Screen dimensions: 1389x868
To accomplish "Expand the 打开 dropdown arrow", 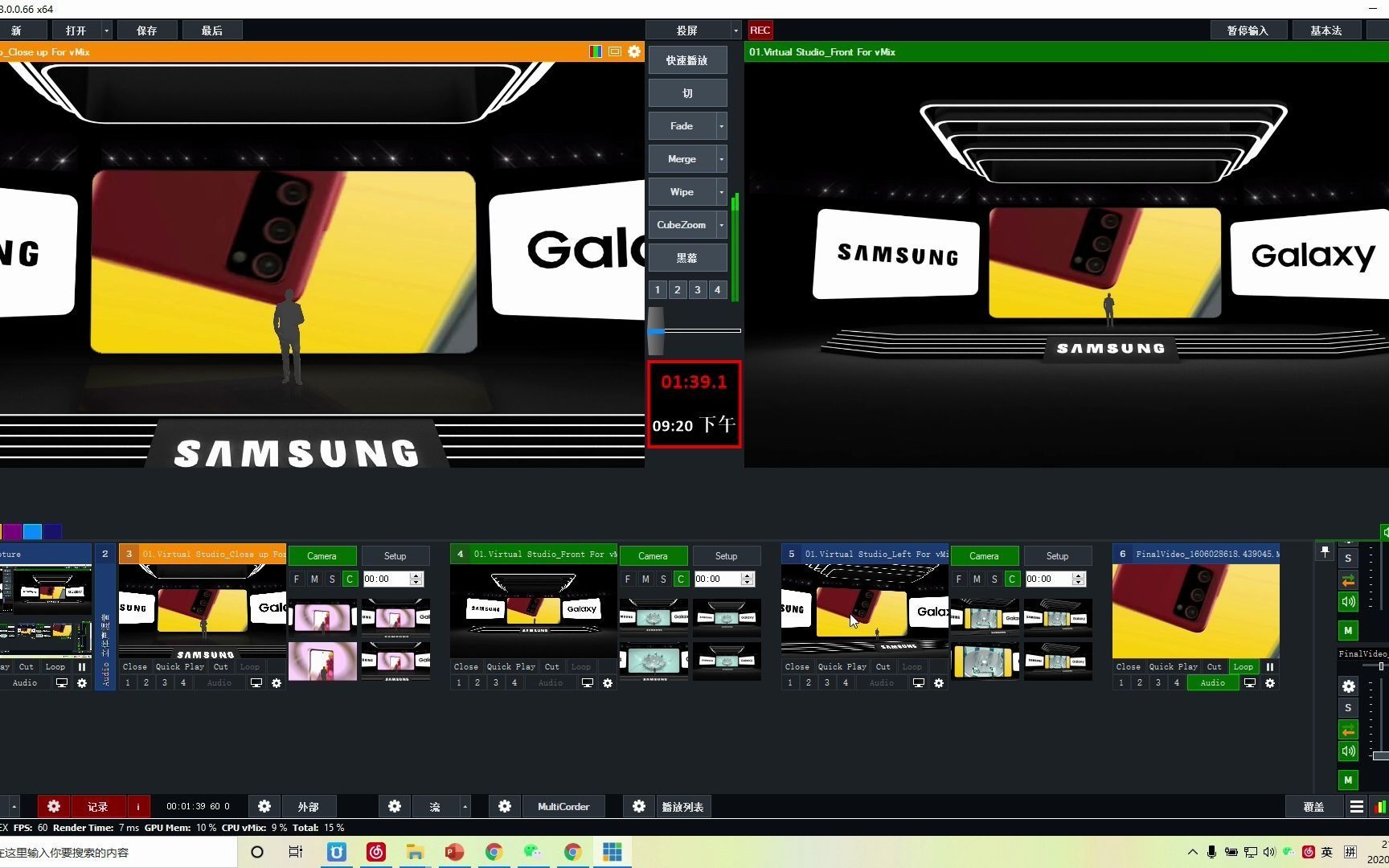I will click(106, 31).
